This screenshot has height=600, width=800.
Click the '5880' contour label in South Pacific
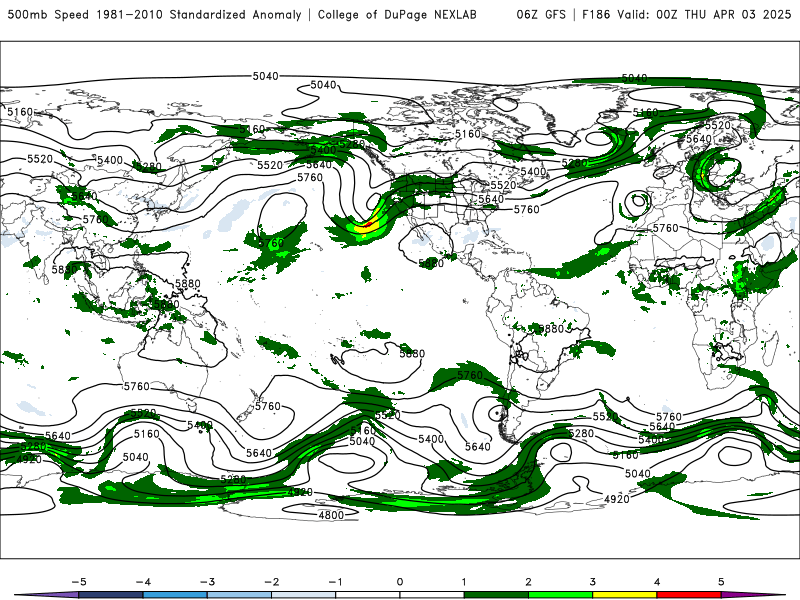412,353
